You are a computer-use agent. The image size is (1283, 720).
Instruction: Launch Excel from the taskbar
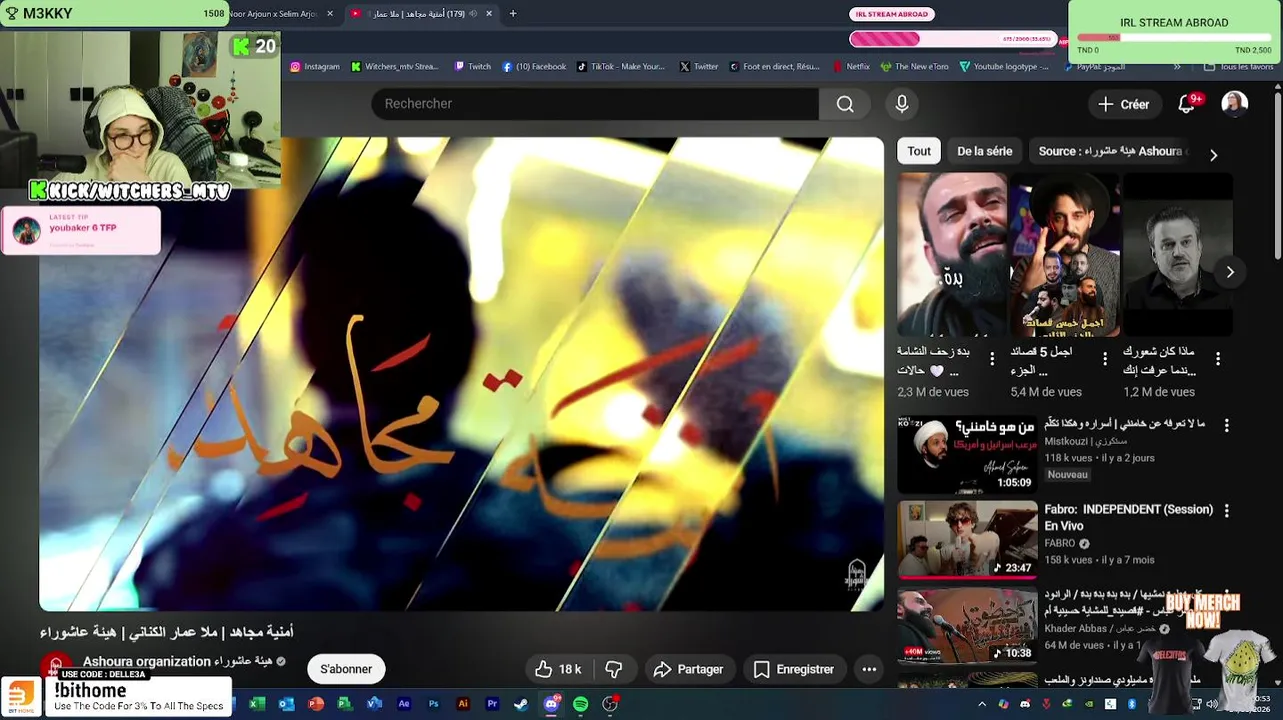[256, 704]
